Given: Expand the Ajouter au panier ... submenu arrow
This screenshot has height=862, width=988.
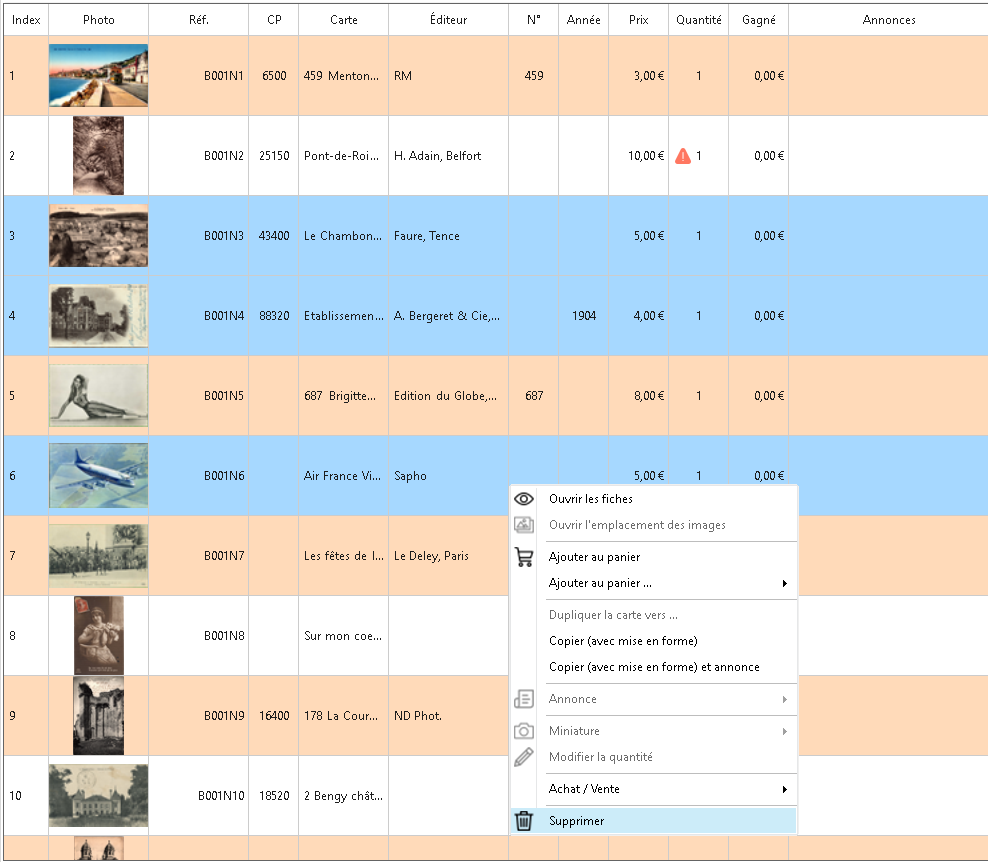Looking at the screenshot, I should click(x=784, y=583).
